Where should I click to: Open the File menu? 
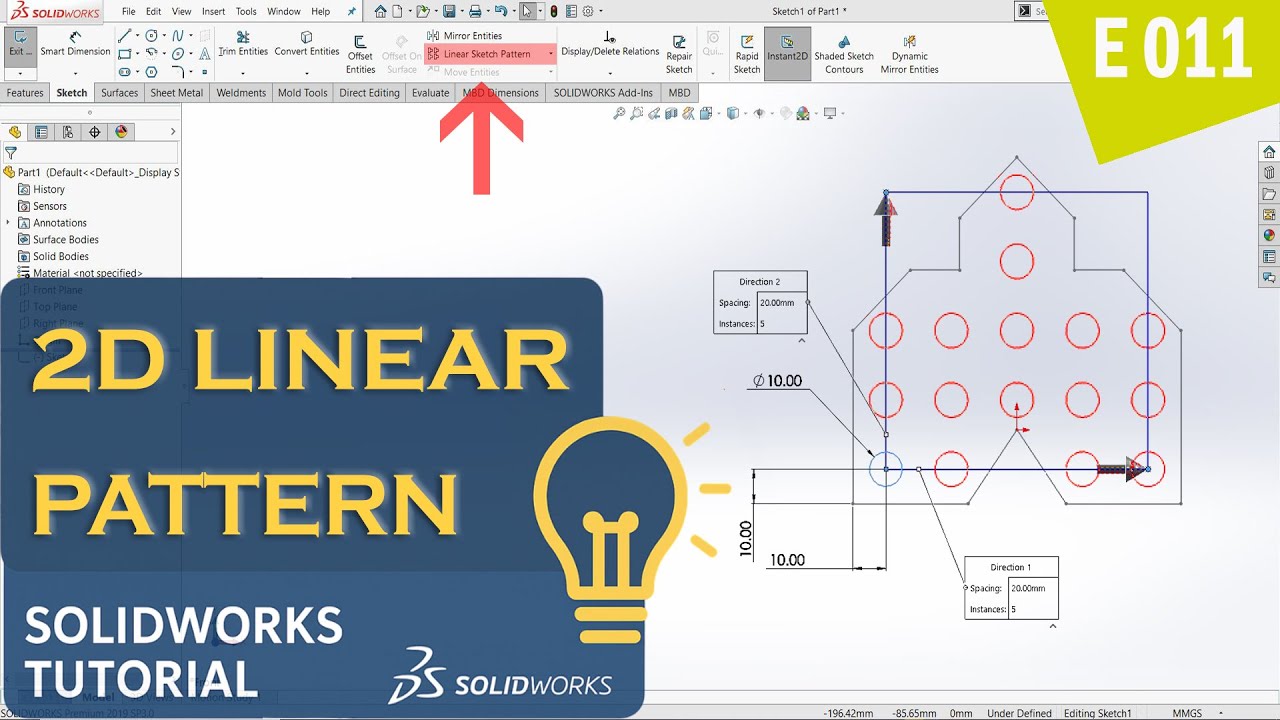128,11
